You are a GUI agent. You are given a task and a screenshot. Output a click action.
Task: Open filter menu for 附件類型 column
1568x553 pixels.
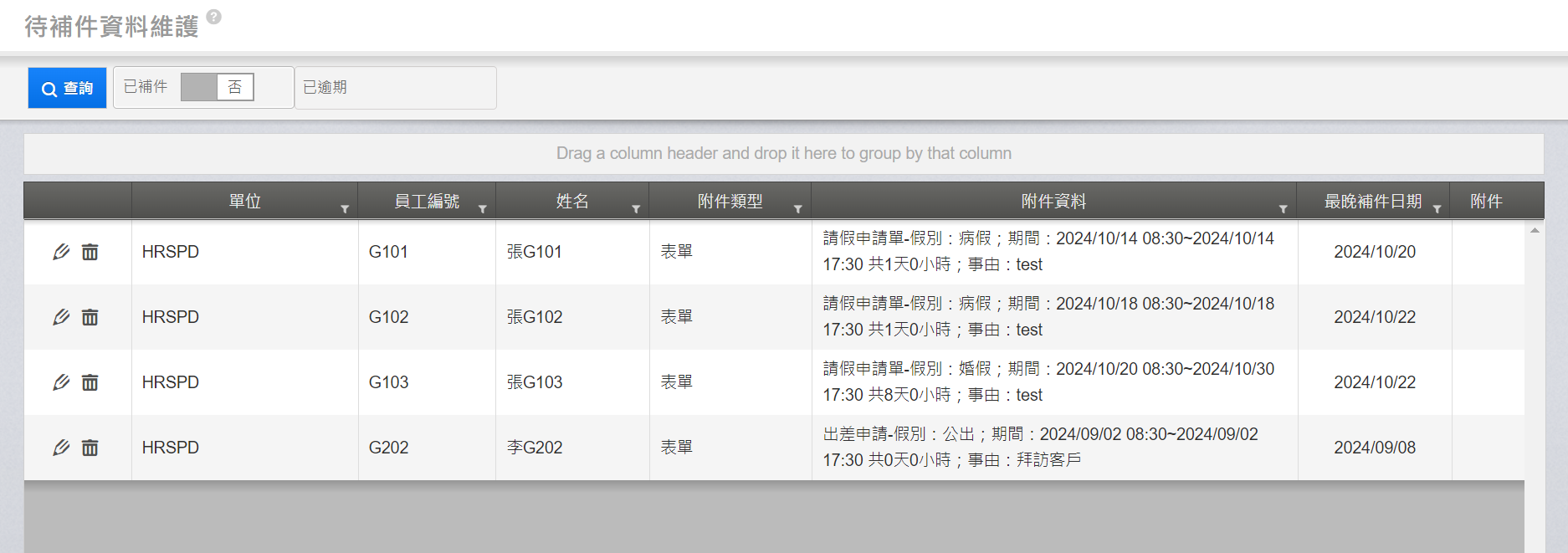point(798,209)
